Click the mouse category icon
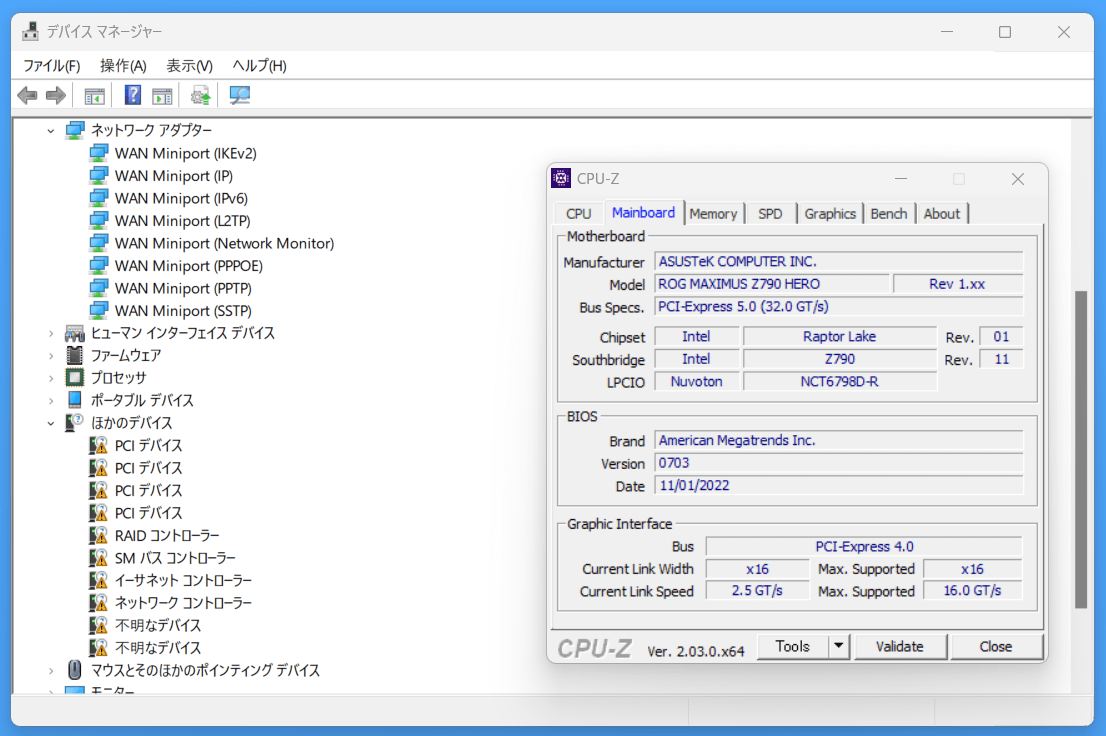The width and height of the screenshot is (1106, 736). [x=74, y=670]
